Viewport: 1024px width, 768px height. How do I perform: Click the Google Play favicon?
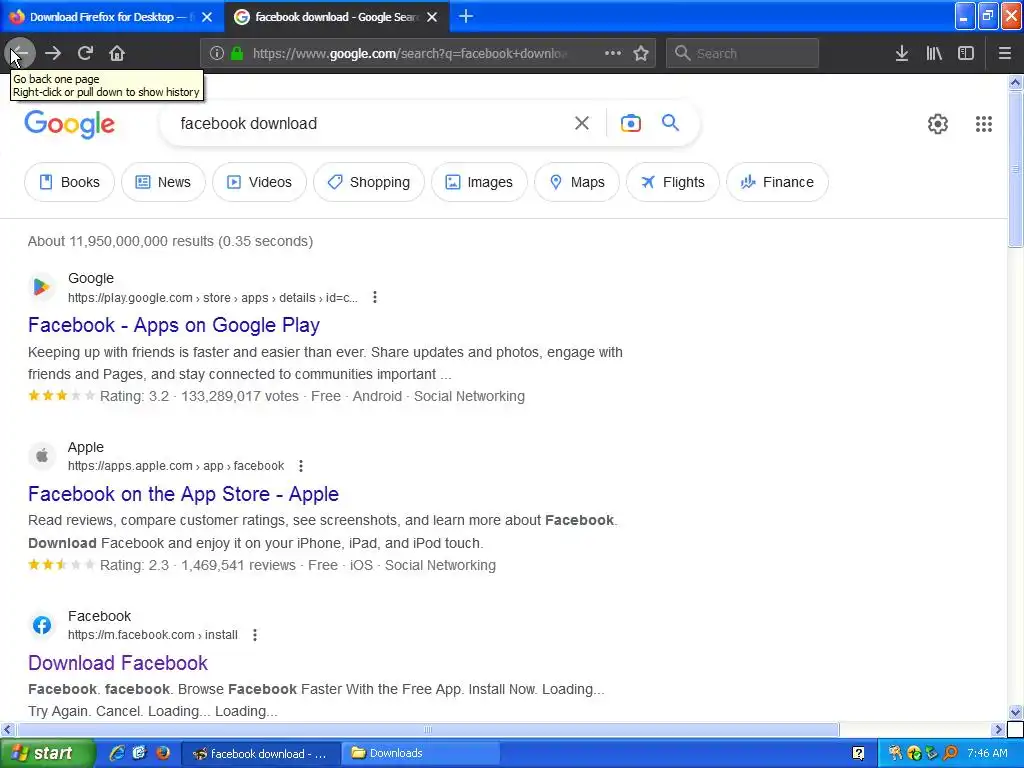[42, 287]
